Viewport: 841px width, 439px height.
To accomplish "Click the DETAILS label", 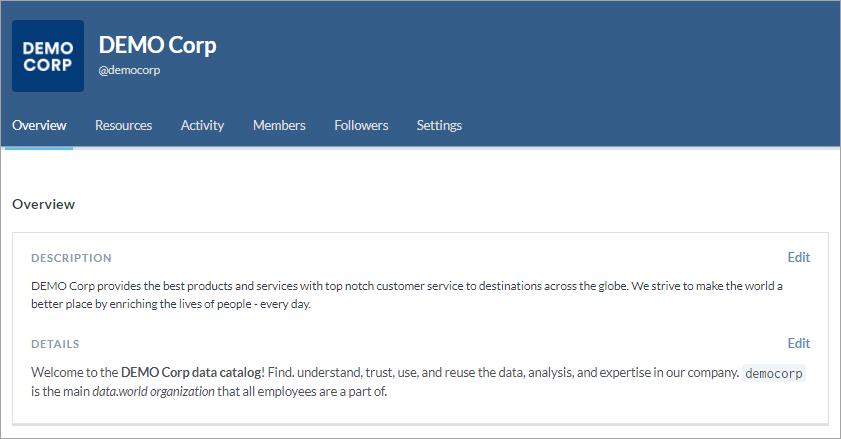I will [x=55, y=344].
